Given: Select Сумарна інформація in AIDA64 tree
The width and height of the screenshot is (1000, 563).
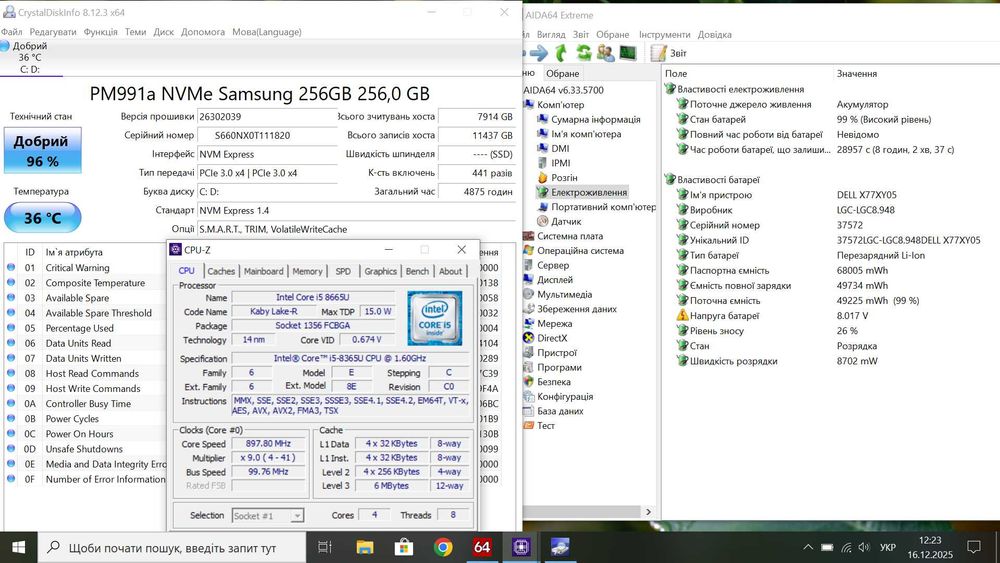Looking at the screenshot, I should pyautogui.click(x=588, y=119).
